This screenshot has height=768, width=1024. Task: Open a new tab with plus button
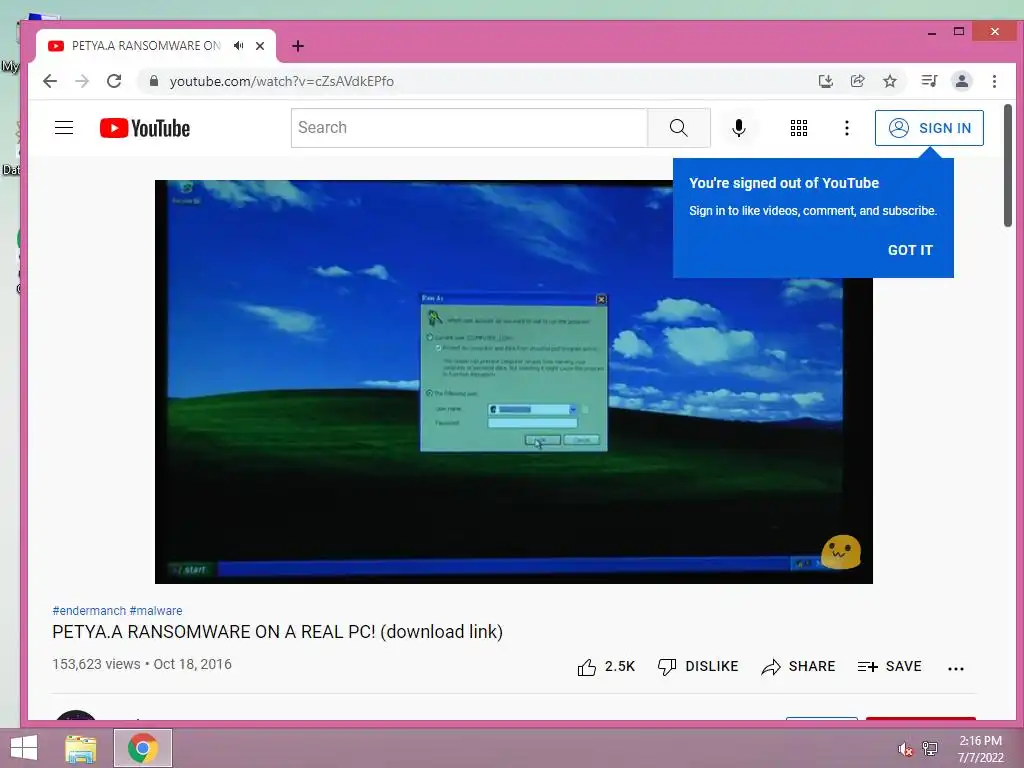298,46
